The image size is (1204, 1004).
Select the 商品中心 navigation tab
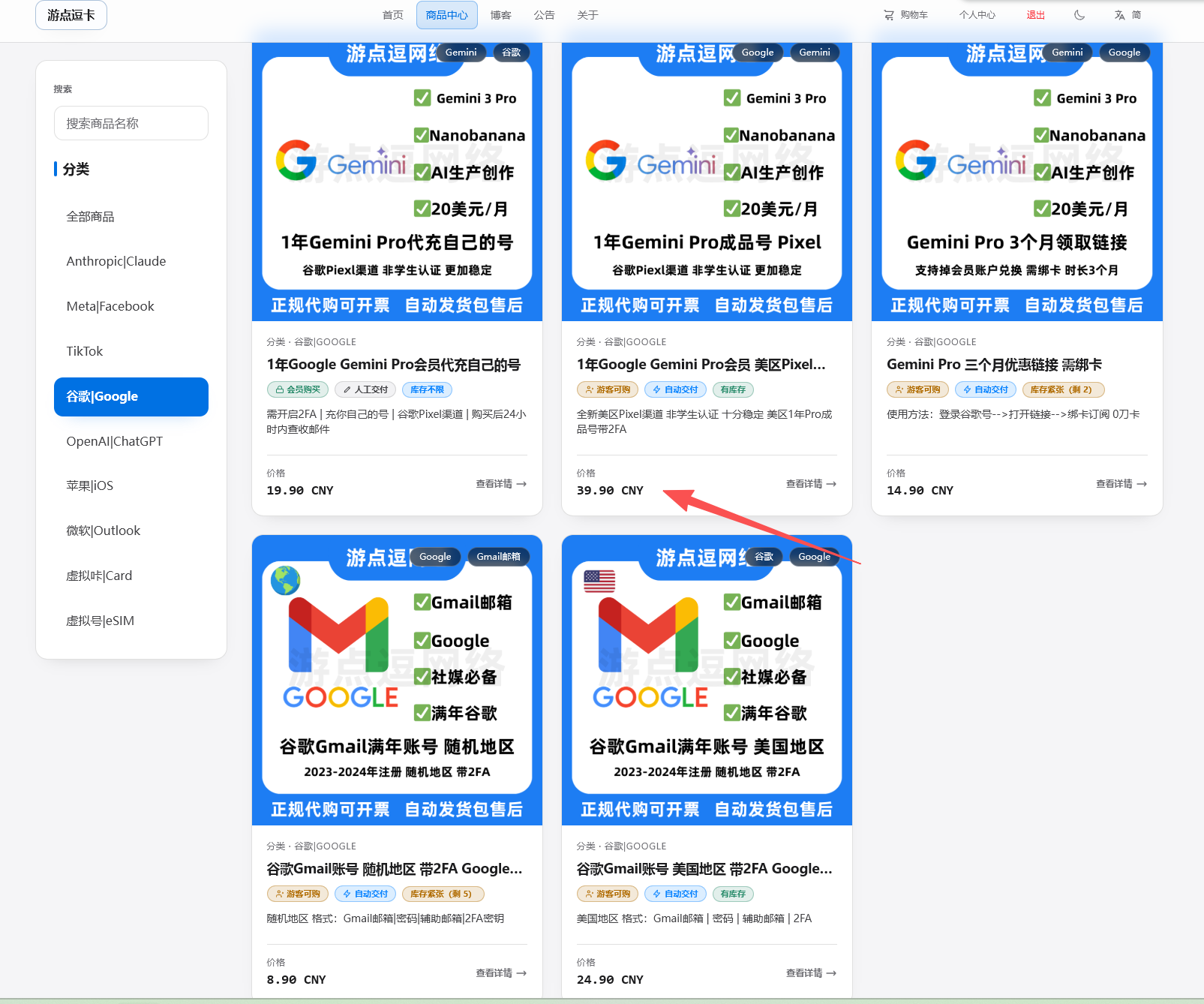[x=446, y=15]
